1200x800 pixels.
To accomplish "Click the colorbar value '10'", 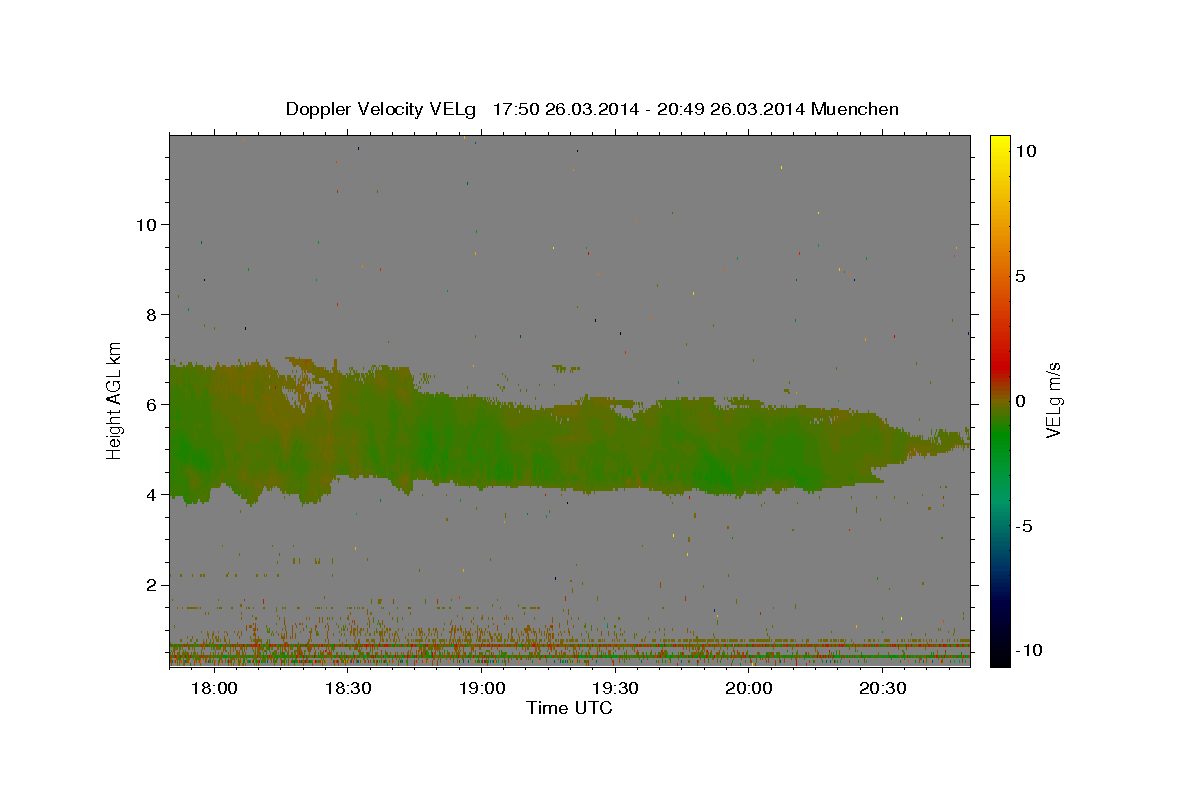I will click(1025, 151).
